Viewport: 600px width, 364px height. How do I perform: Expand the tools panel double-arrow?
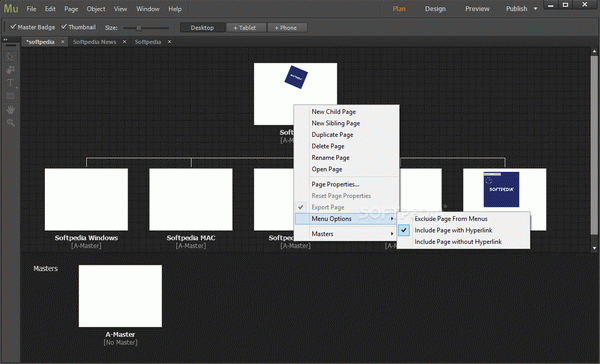5,39
